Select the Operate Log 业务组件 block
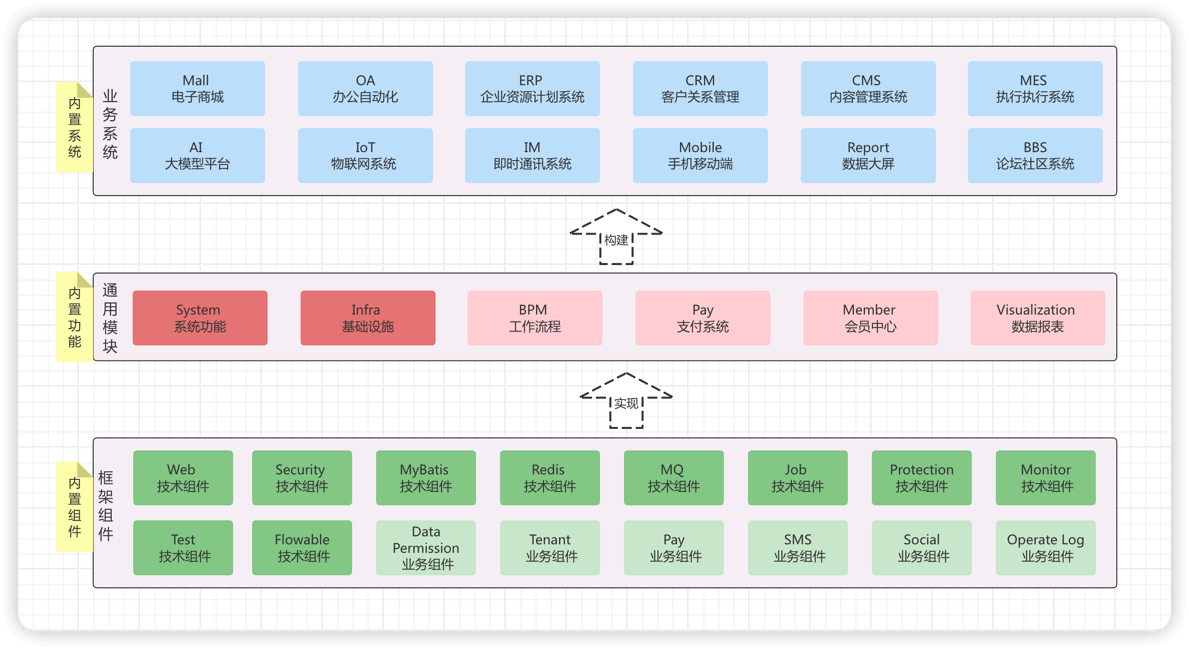 [x=1045, y=548]
